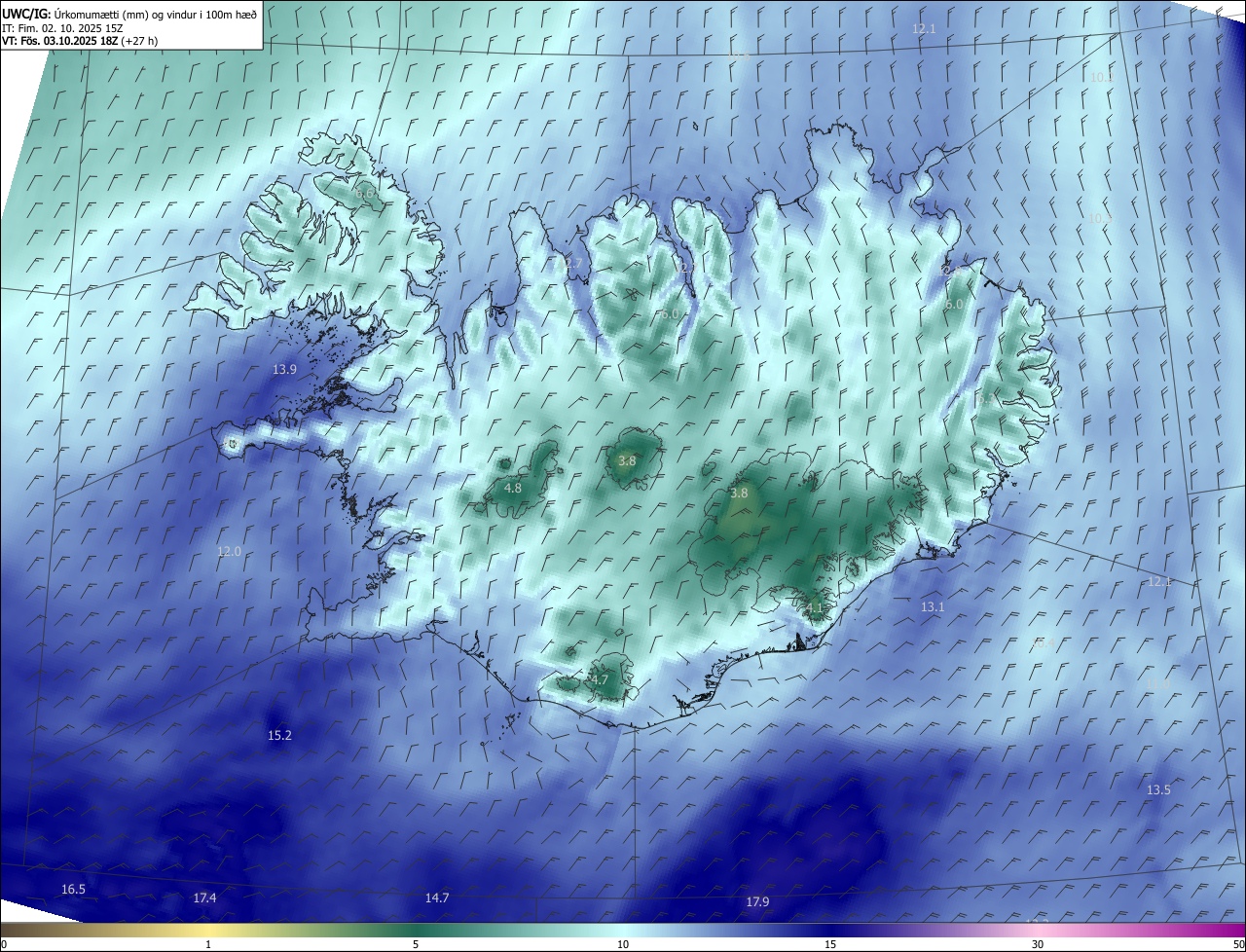Click the colorbar tick label 10
This screenshot has width=1246, height=952.
(623, 944)
